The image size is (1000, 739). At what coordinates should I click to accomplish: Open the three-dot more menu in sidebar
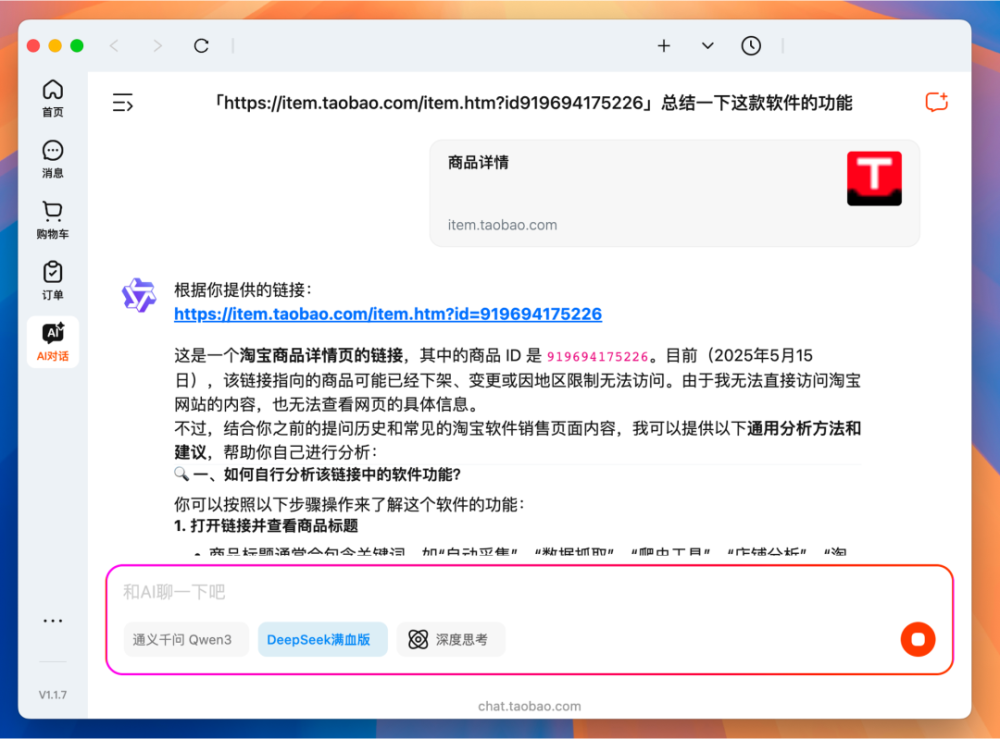(52, 620)
